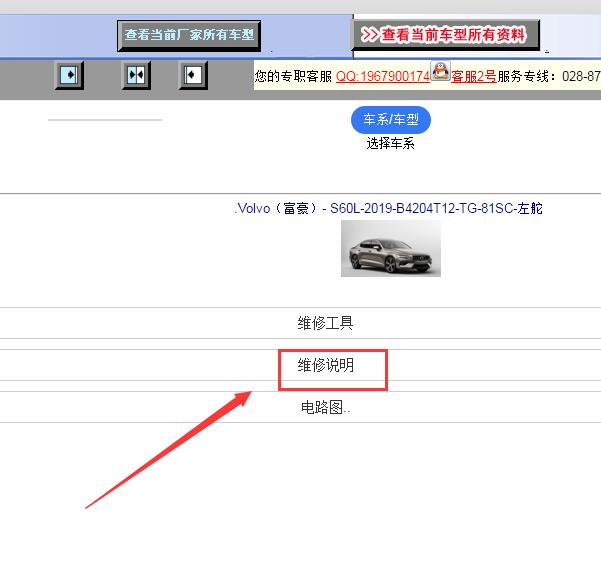Click the 选择车系 label
601x581 pixels.
tap(390, 143)
